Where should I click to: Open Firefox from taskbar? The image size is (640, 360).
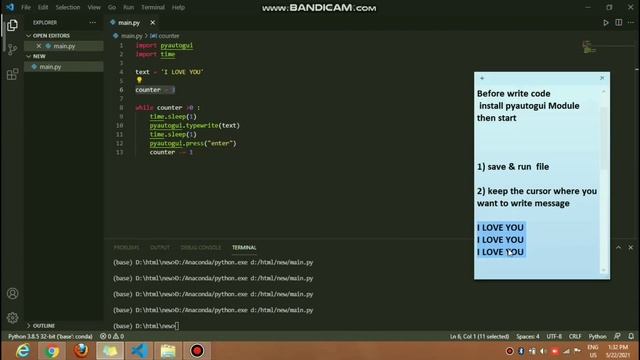tap(81, 351)
